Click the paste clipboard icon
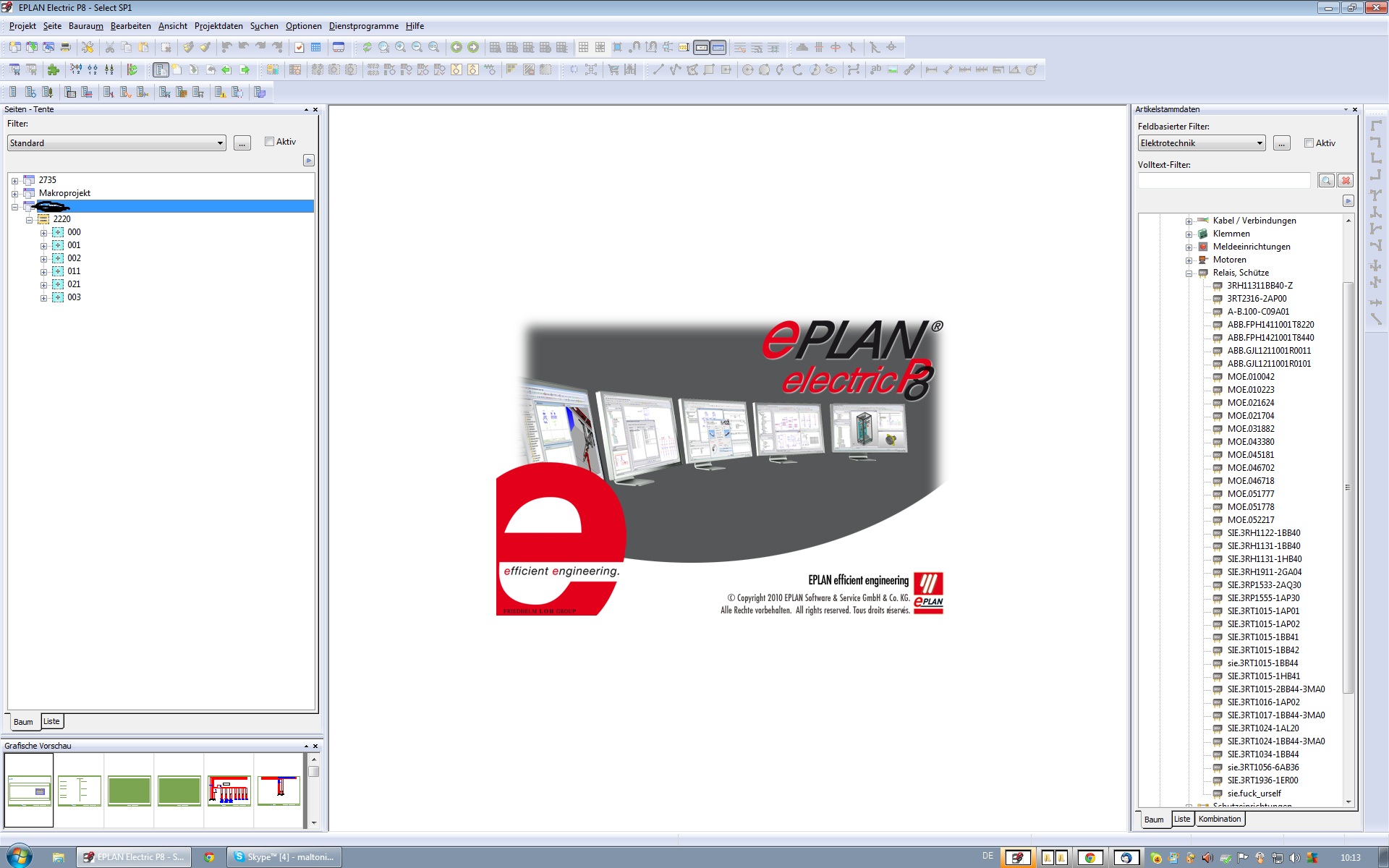The image size is (1389, 868). tap(143, 47)
